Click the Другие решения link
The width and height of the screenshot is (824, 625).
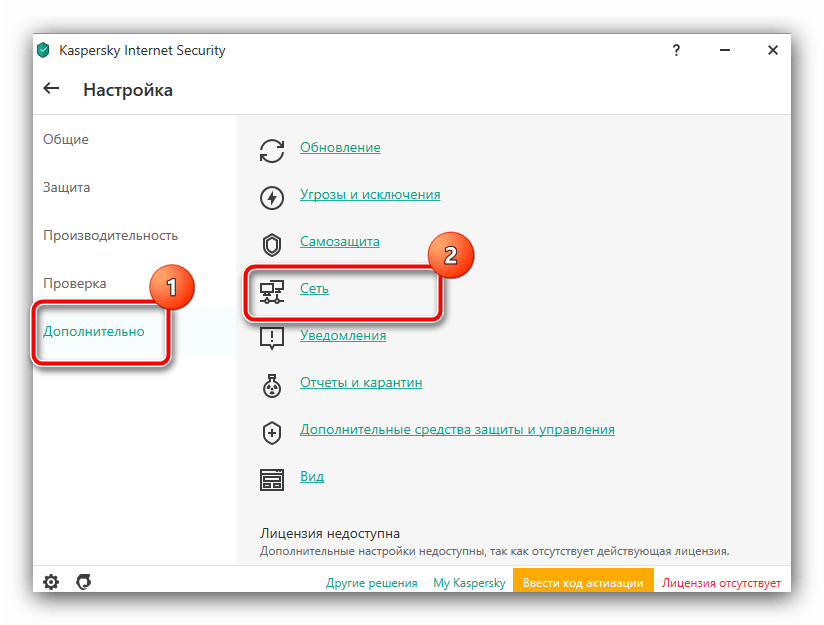(x=372, y=583)
